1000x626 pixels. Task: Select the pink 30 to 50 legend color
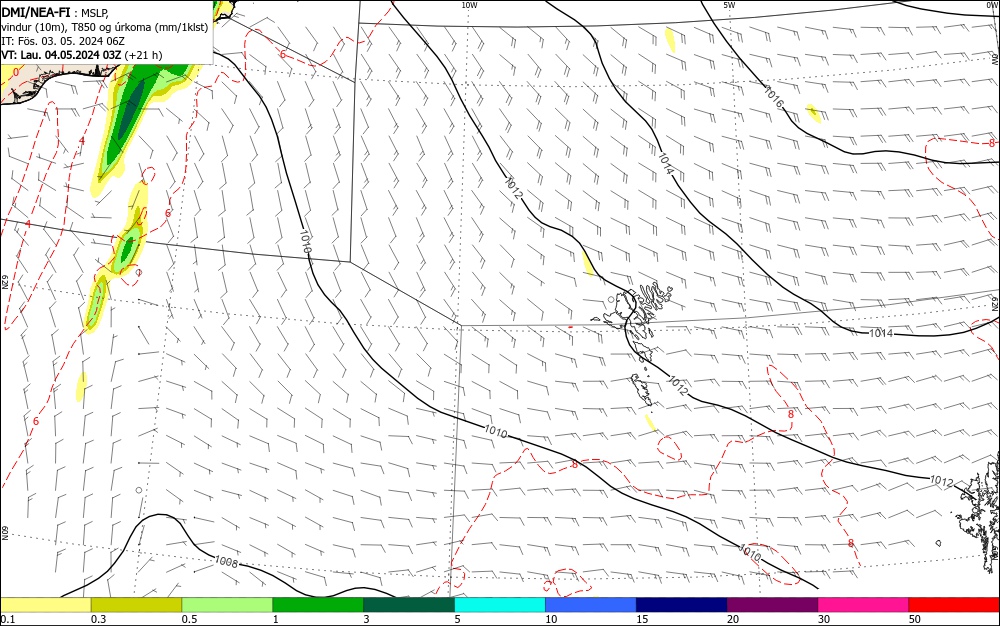click(x=864, y=605)
